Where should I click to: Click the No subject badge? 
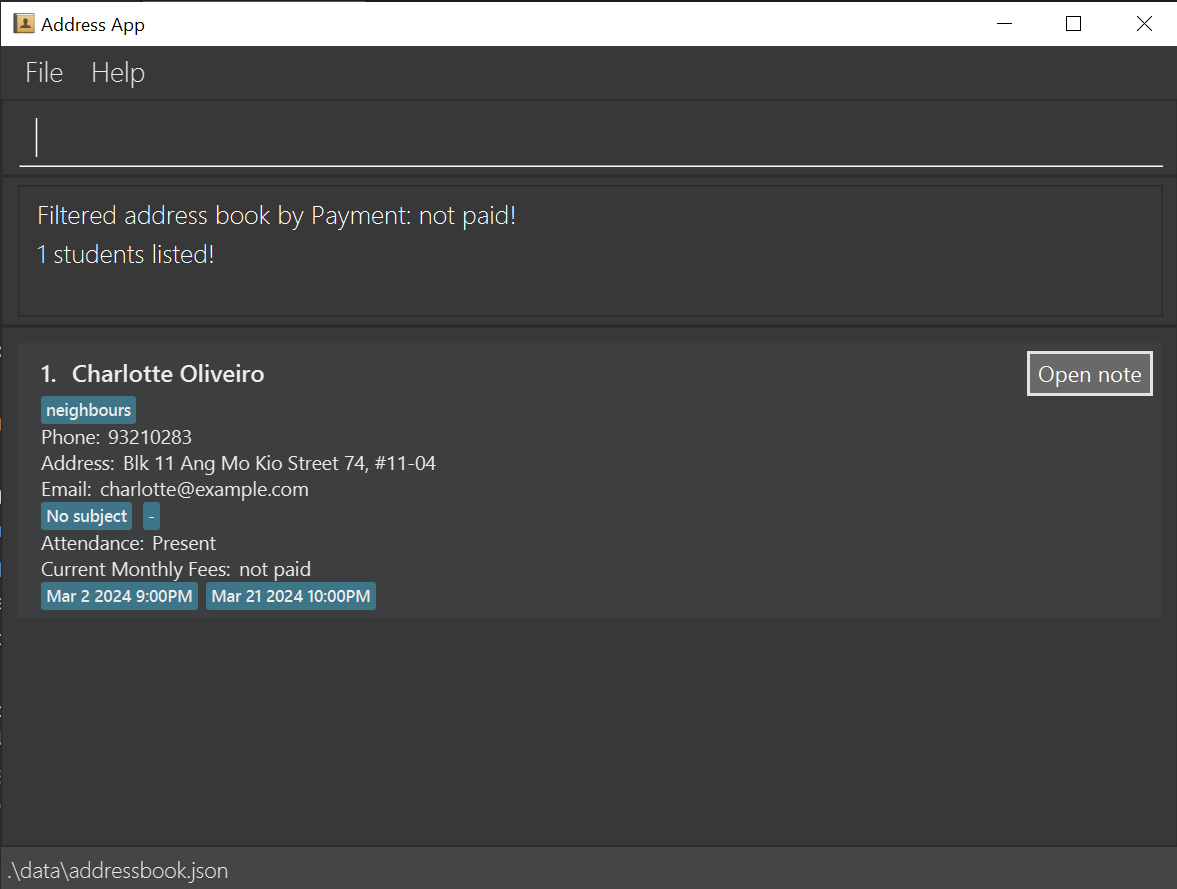click(x=86, y=515)
